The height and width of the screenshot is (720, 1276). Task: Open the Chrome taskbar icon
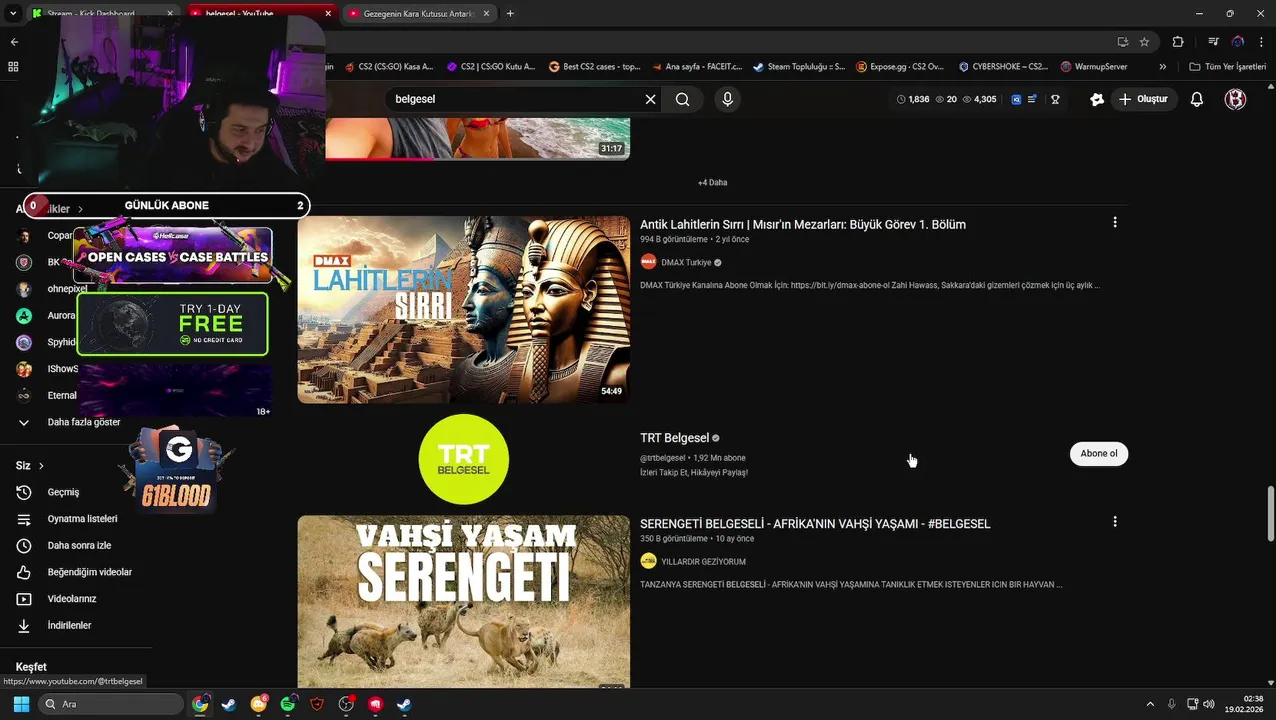pyautogui.click(x=200, y=704)
